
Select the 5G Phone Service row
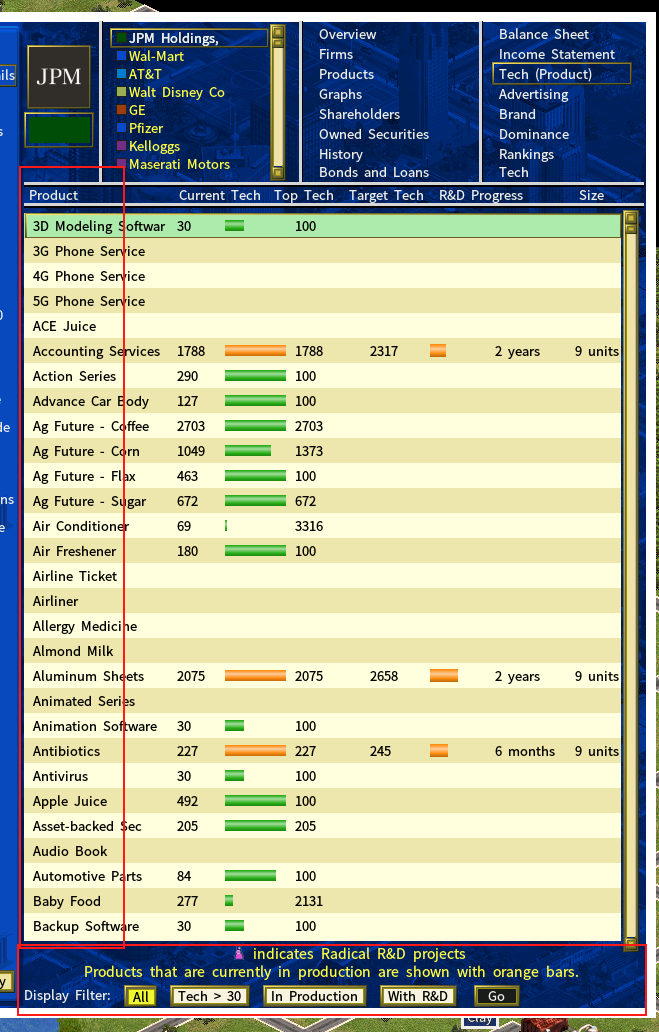(323, 301)
